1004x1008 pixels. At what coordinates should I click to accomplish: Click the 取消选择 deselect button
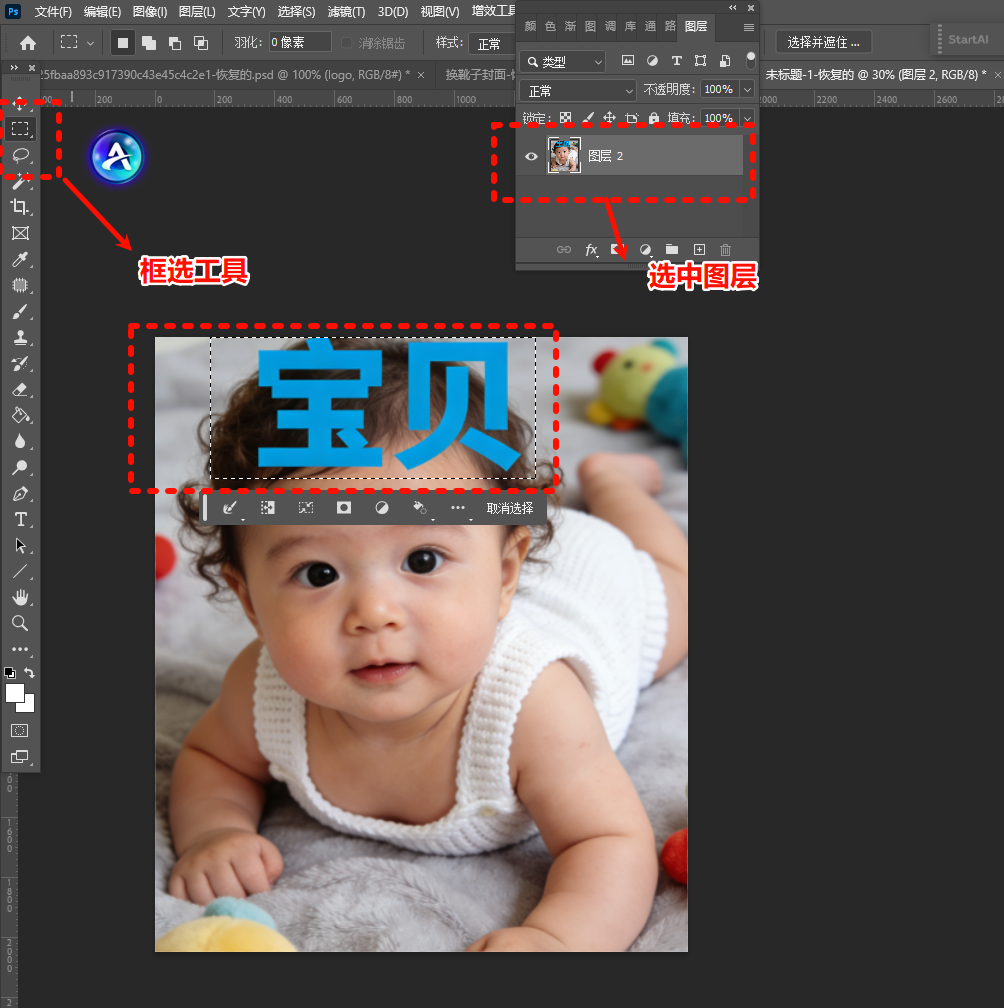510,508
